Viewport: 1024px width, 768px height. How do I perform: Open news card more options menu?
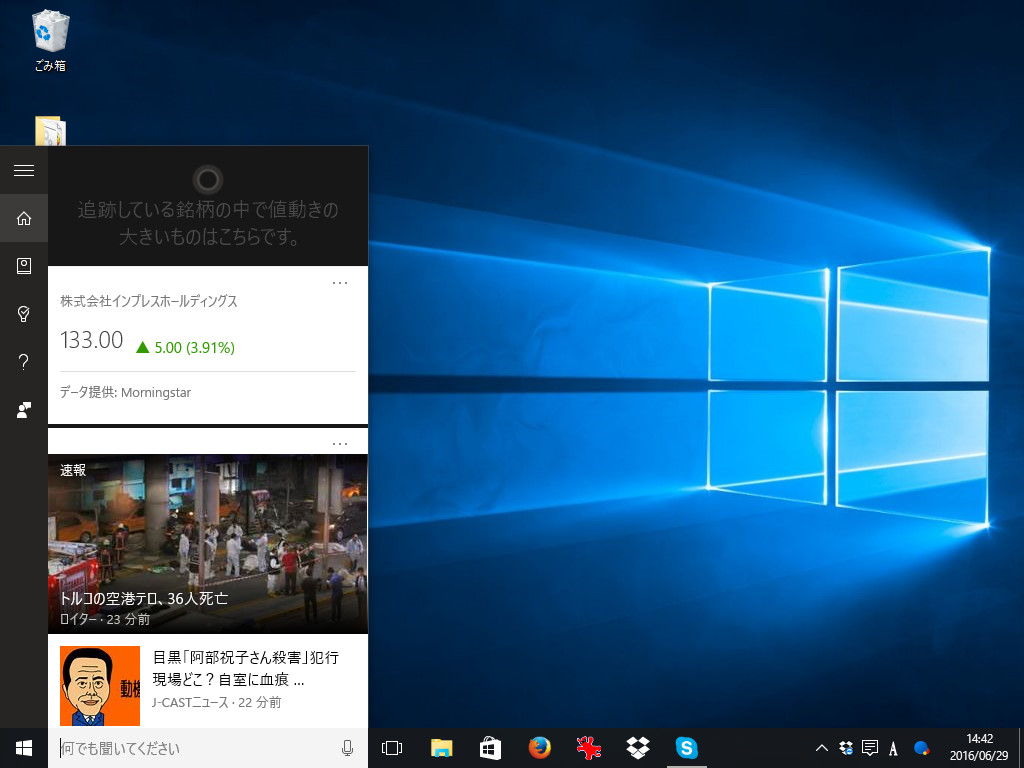(340, 443)
